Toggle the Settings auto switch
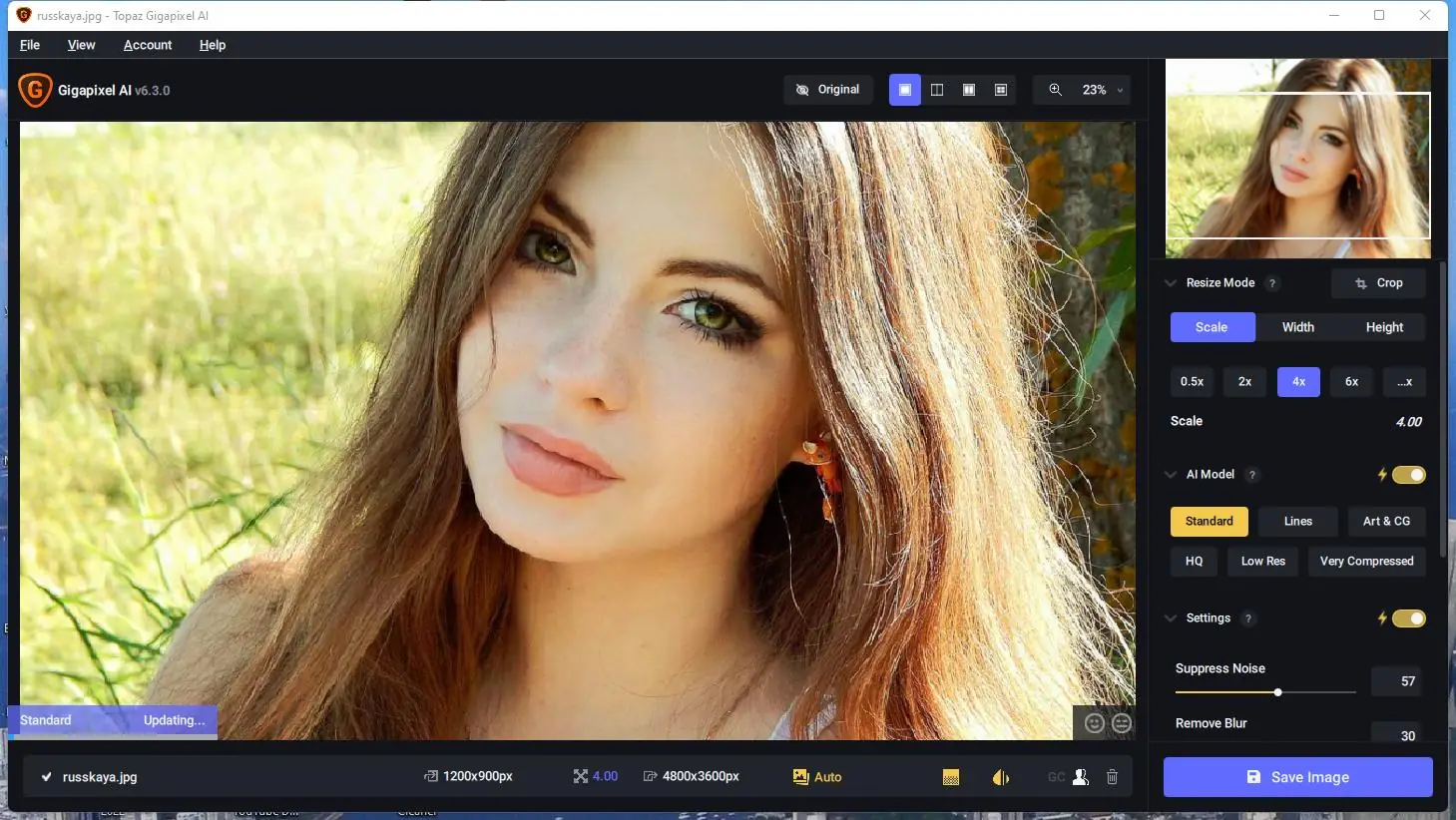 tap(1409, 618)
